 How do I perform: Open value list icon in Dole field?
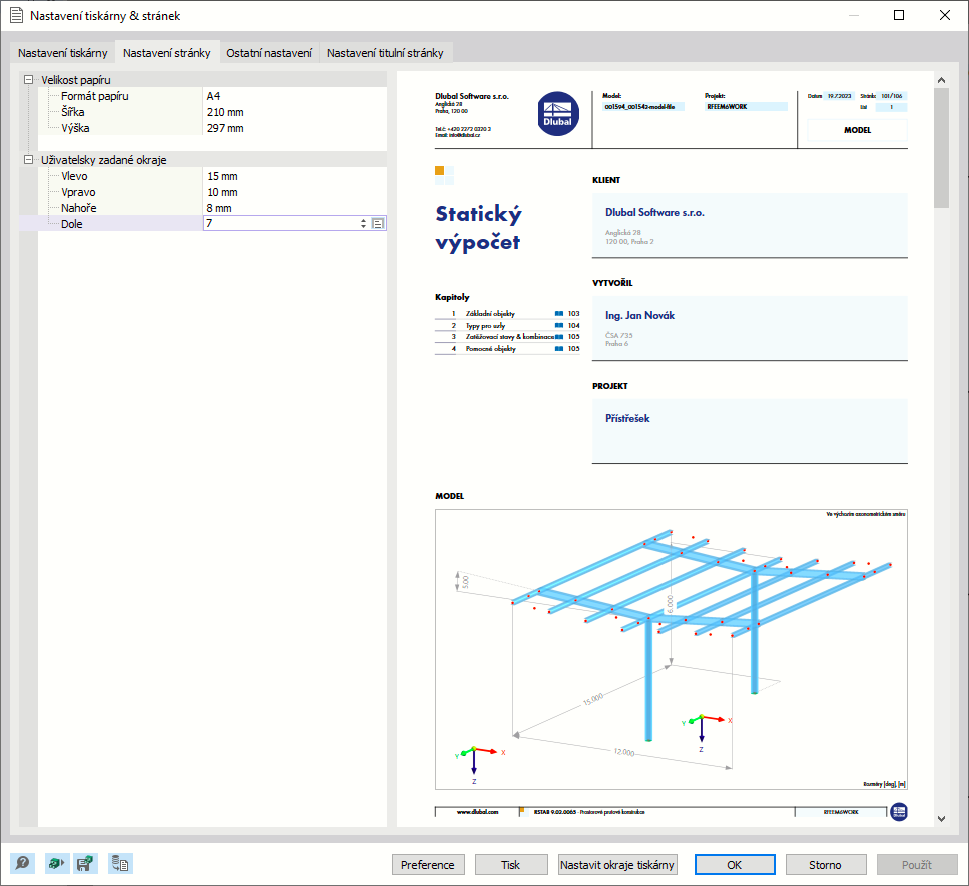(378, 224)
